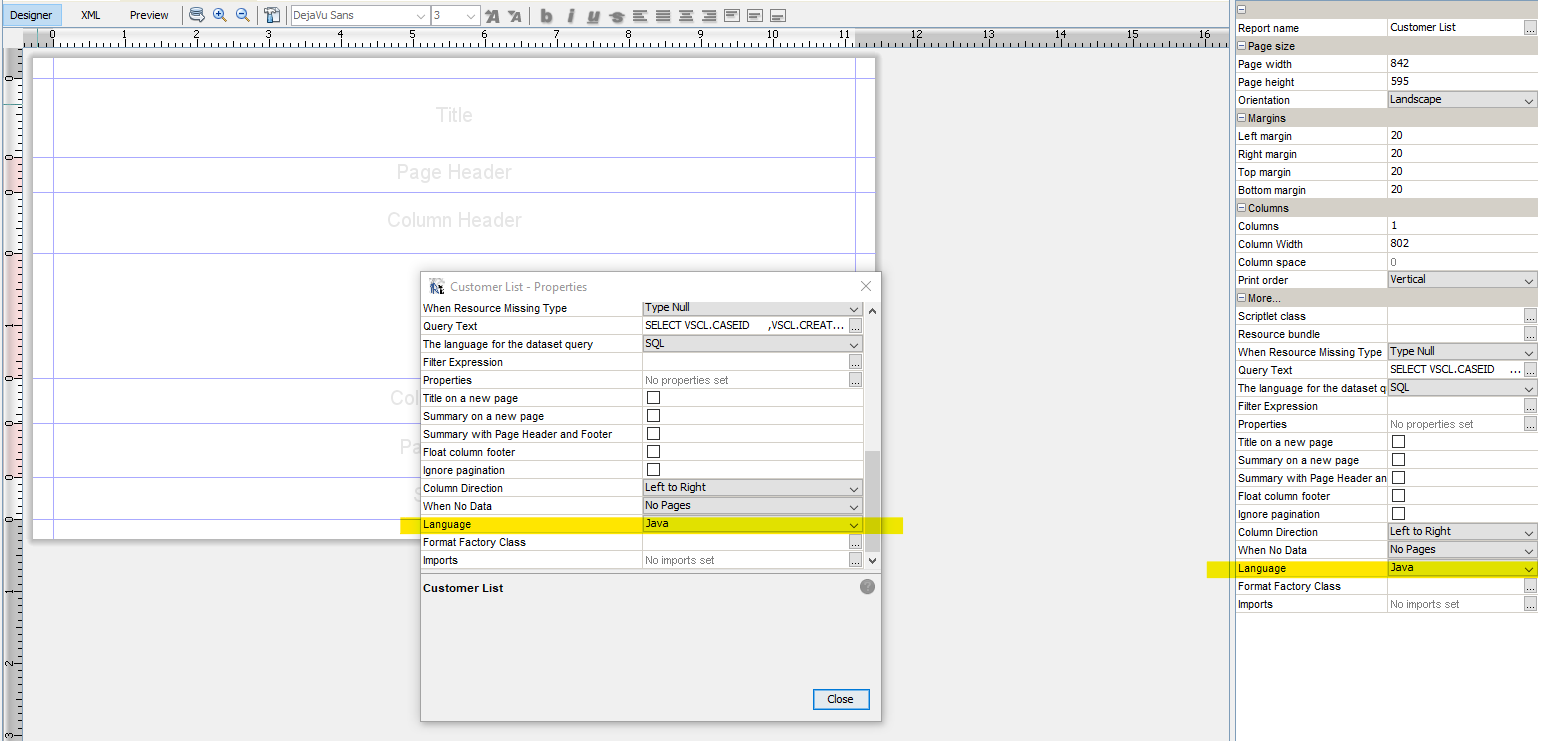Open Format Factory Class browser in dialog
1561x741 pixels.
855,542
